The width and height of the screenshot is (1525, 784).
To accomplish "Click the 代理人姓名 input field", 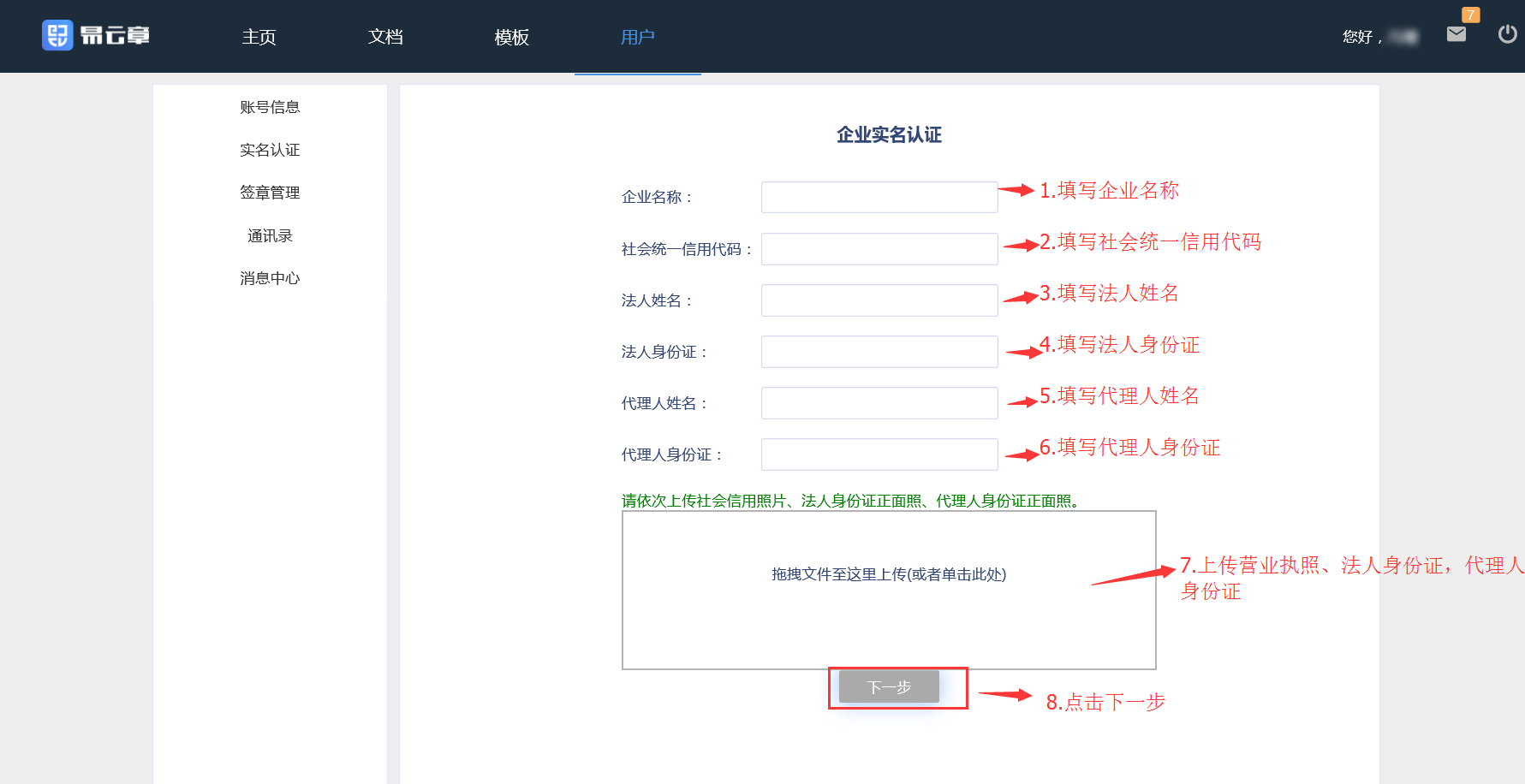I will click(x=879, y=403).
